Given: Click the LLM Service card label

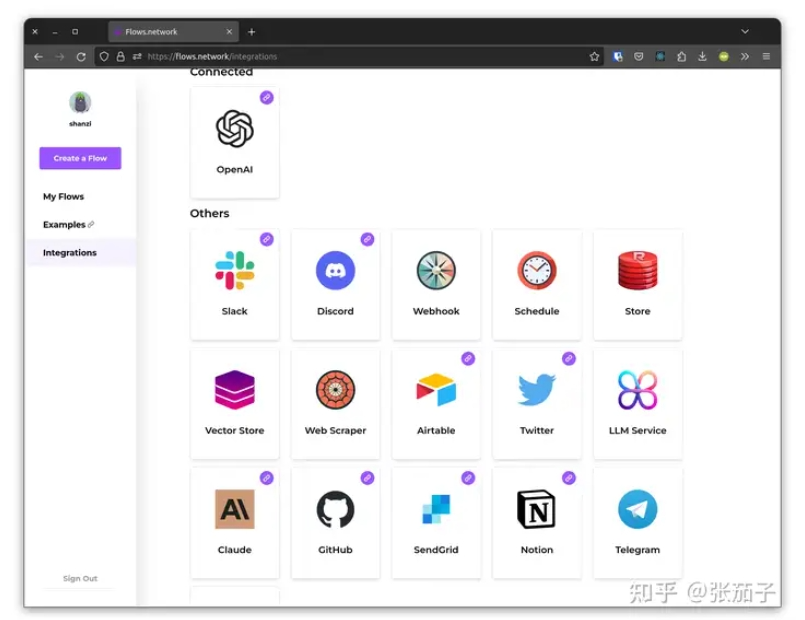Looking at the screenshot, I should pos(638,431).
